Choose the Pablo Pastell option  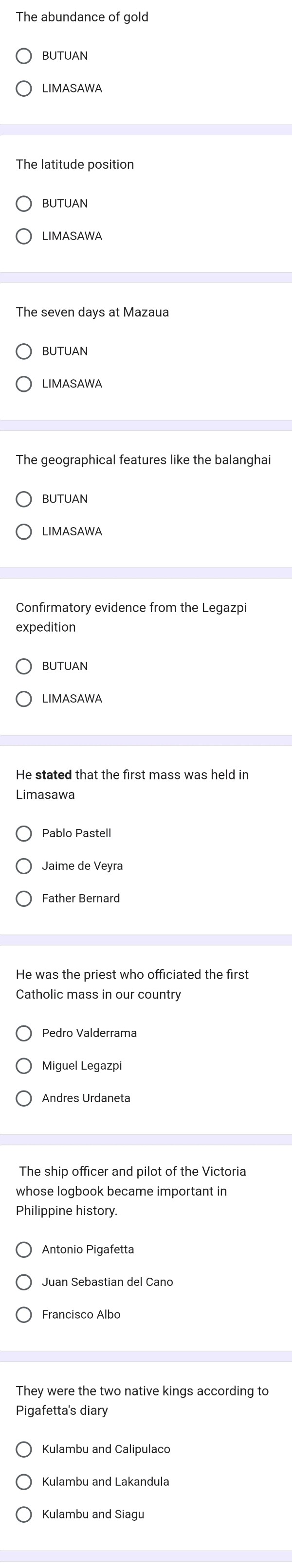pyautogui.click(x=24, y=833)
